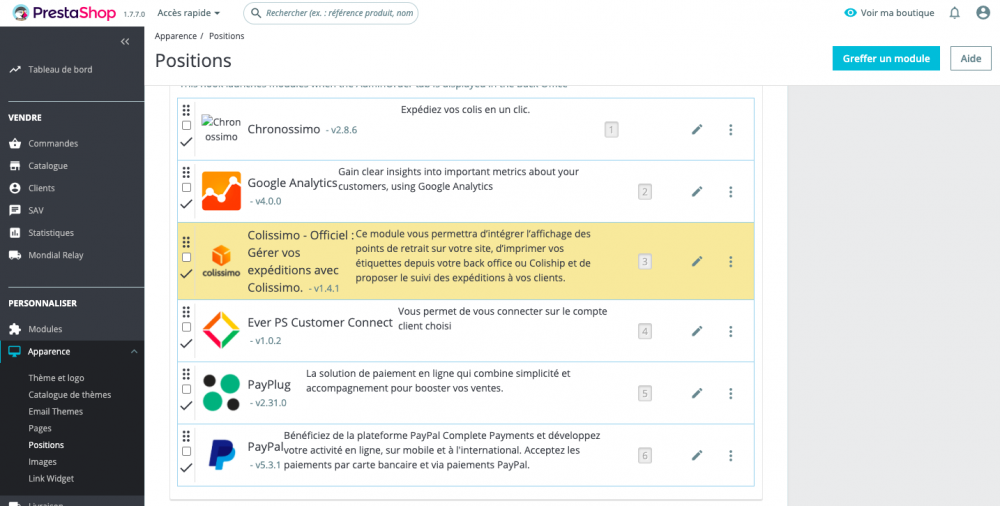Click the pencil edit icon for Chronossimo
1000x506 pixels.
click(697, 130)
